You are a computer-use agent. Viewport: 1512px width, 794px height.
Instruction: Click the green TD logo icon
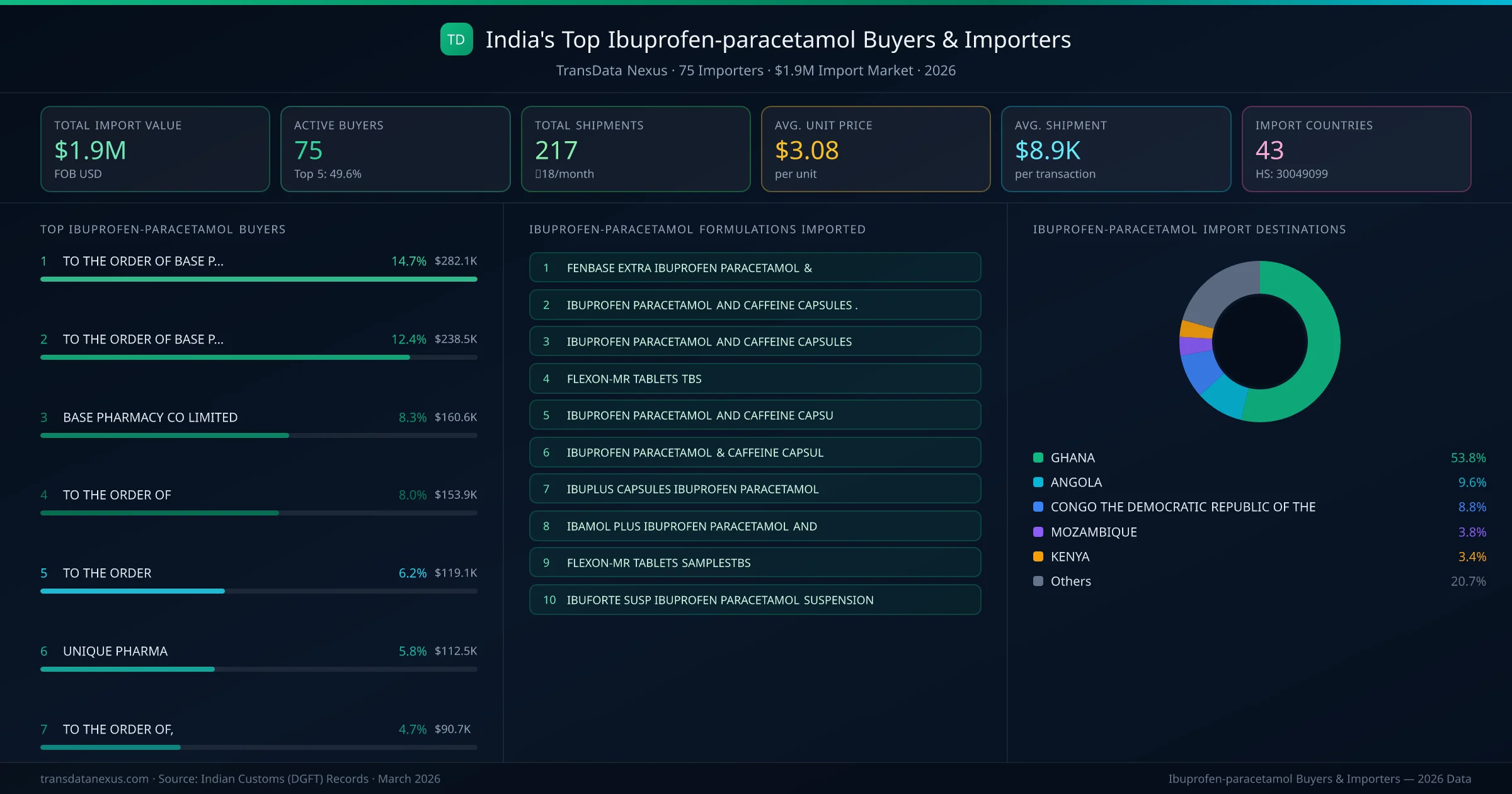tap(456, 39)
